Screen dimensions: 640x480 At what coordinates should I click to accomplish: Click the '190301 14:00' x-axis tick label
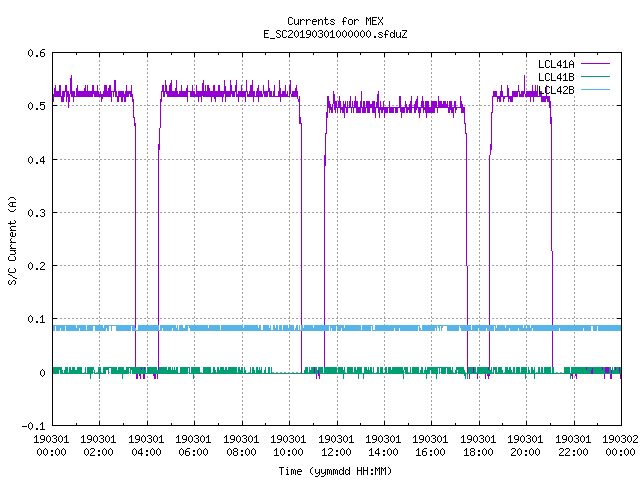tap(383, 446)
